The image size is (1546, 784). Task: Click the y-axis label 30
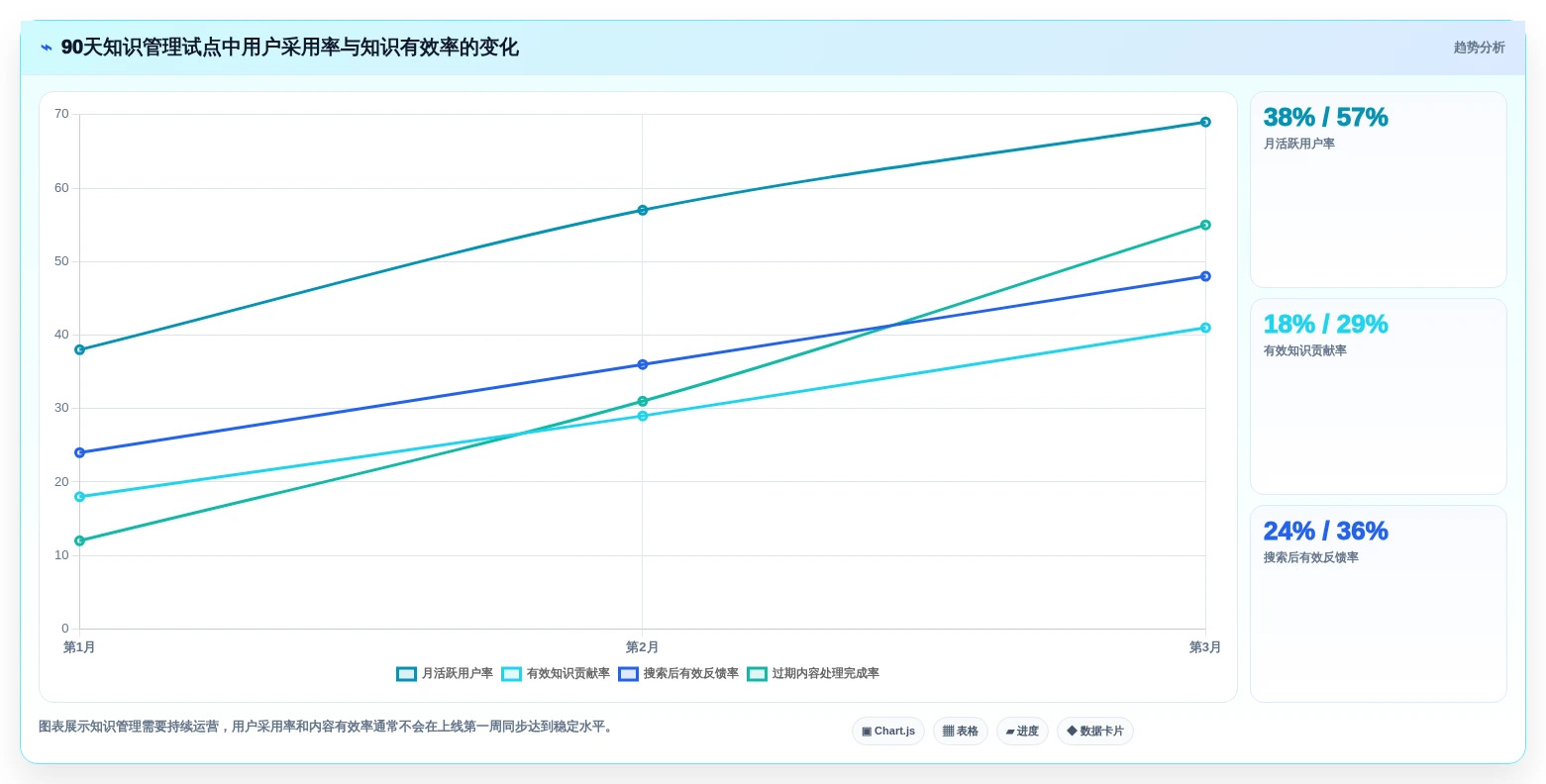tap(61, 408)
